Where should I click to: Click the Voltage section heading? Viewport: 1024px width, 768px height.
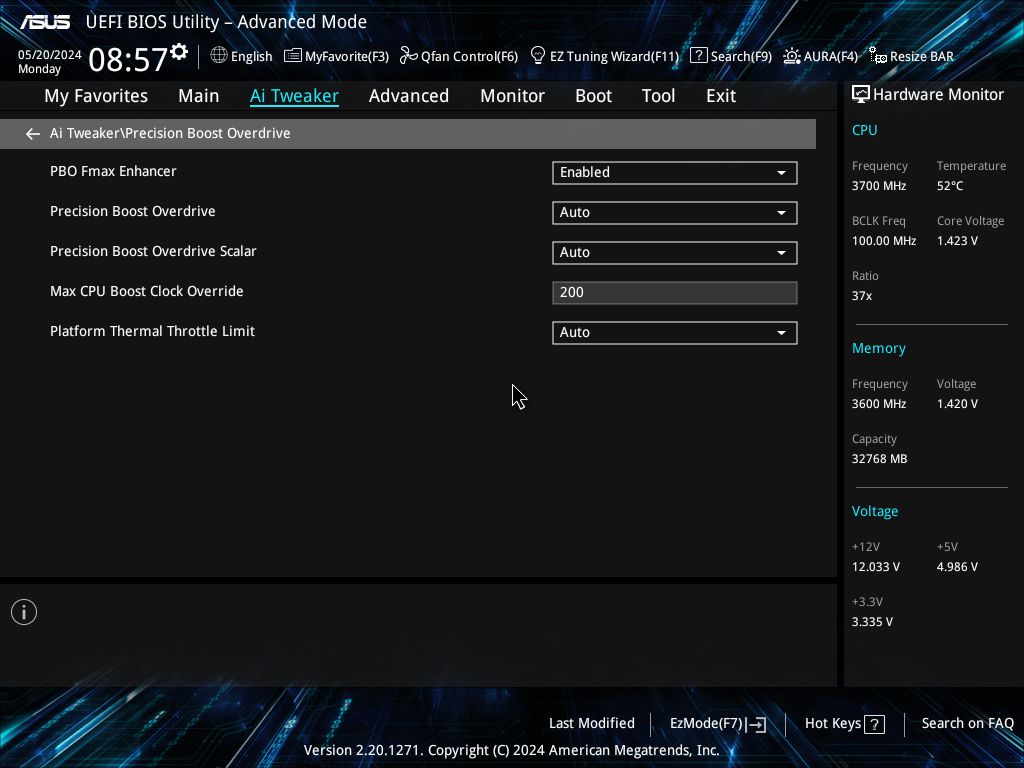tap(874, 511)
